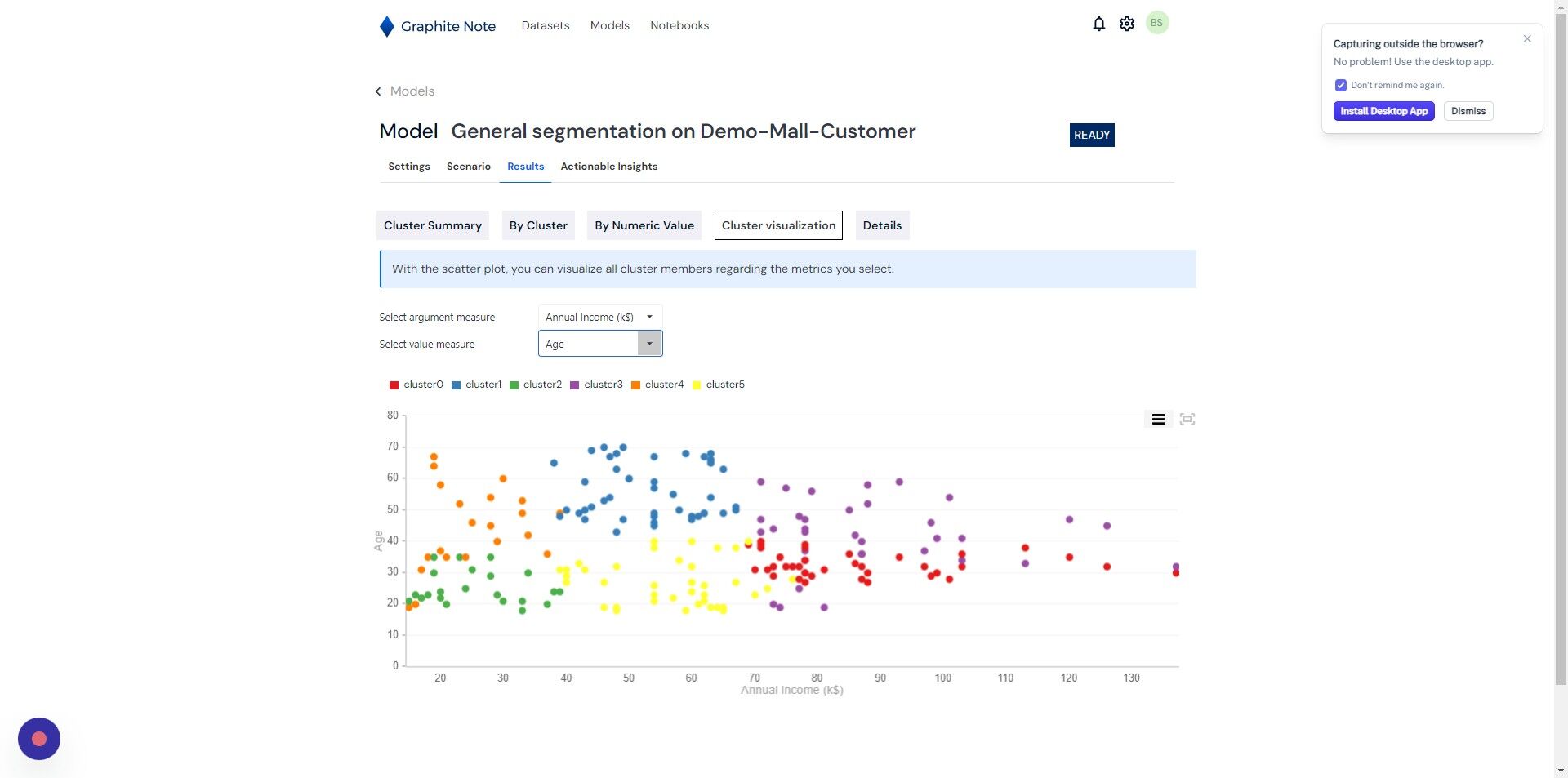Uncheck Don't remind me again checkbox

[1340, 85]
